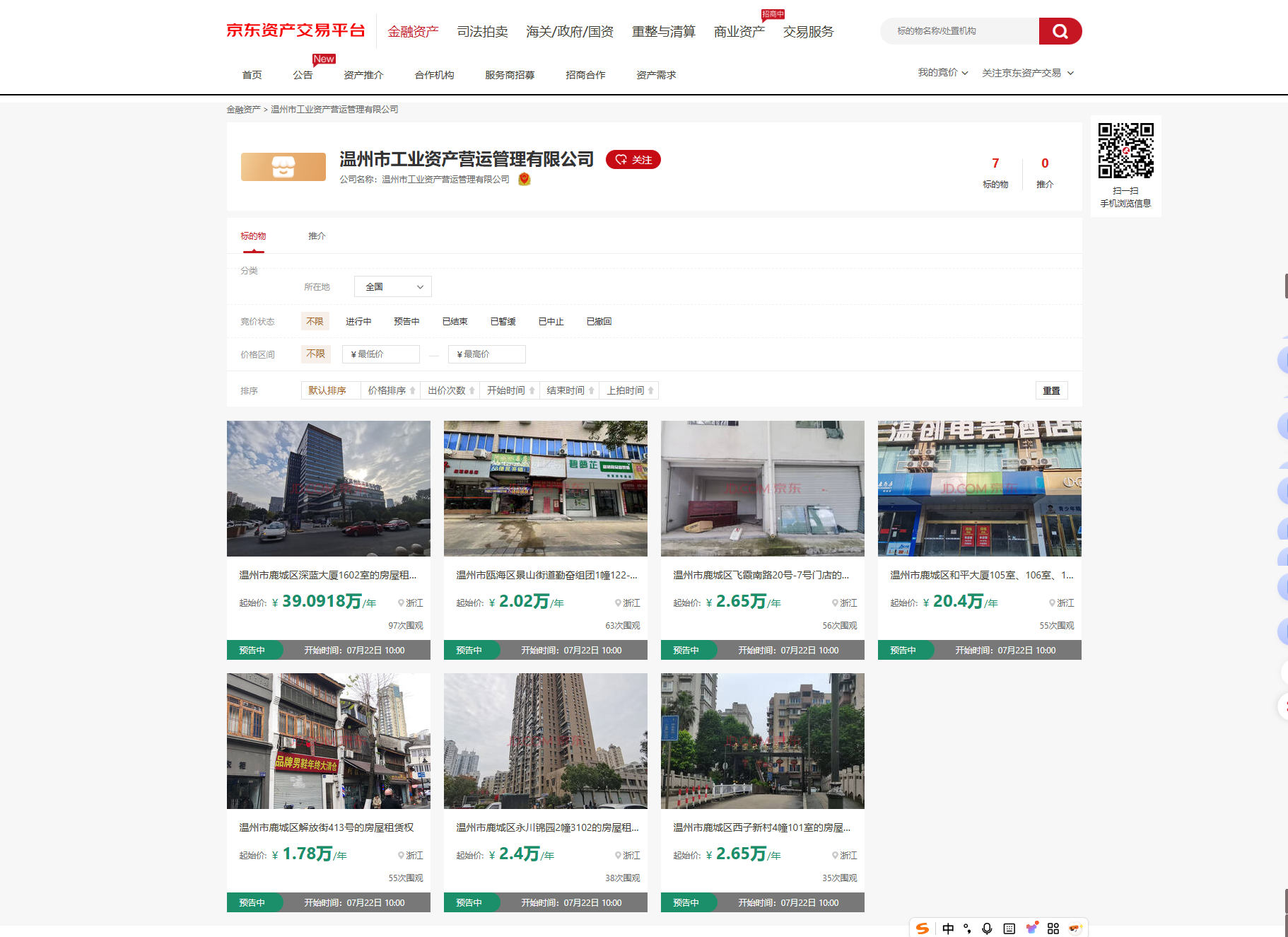This screenshot has height=937, width=1288.
Task: Click the IME mascot assistant icon
Action: coord(1075,929)
